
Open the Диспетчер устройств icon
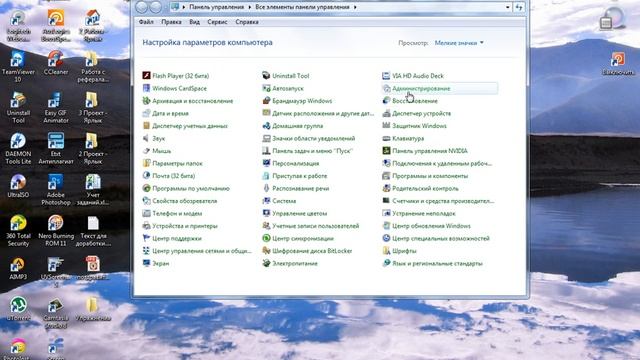point(386,113)
